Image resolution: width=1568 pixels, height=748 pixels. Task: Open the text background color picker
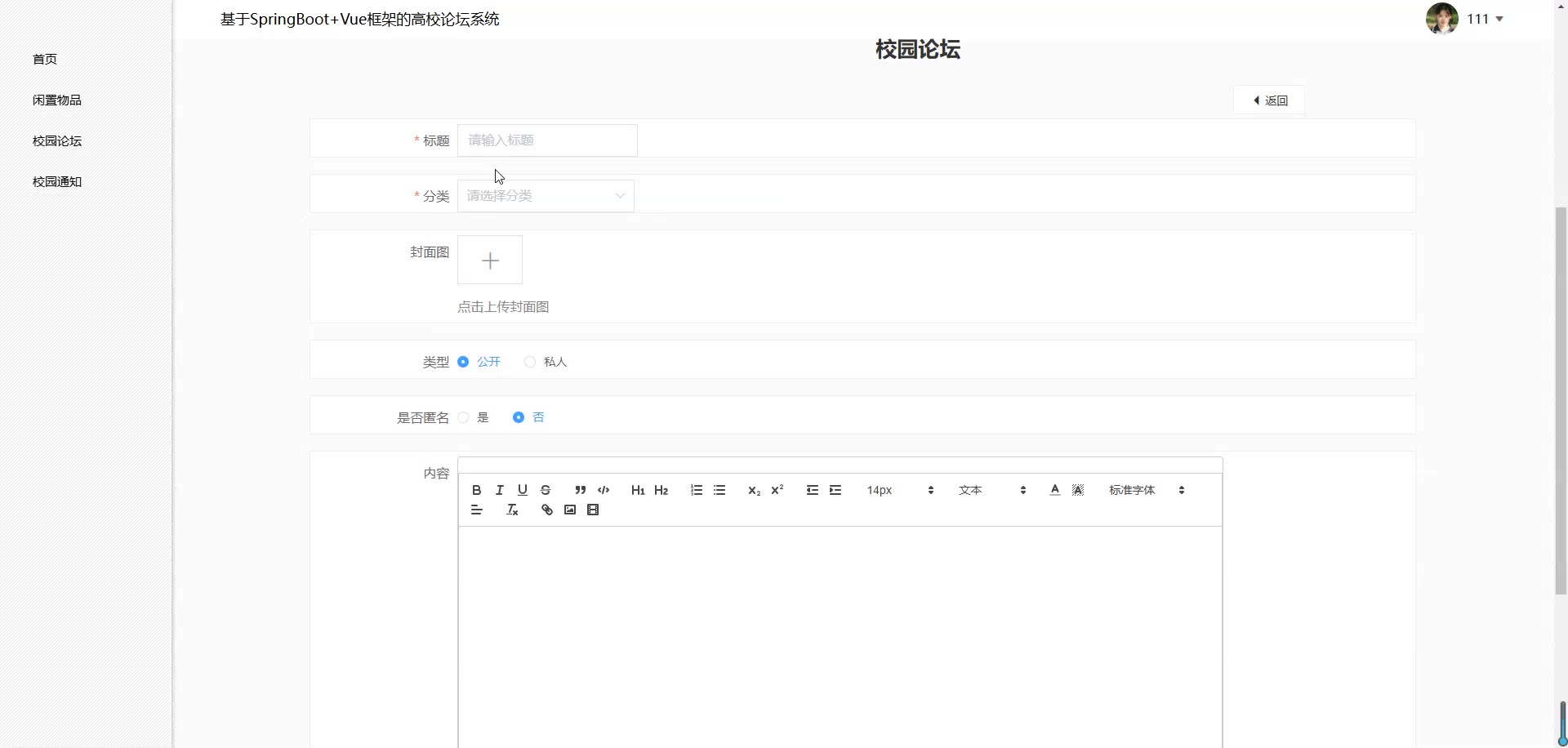[x=1078, y=490]
